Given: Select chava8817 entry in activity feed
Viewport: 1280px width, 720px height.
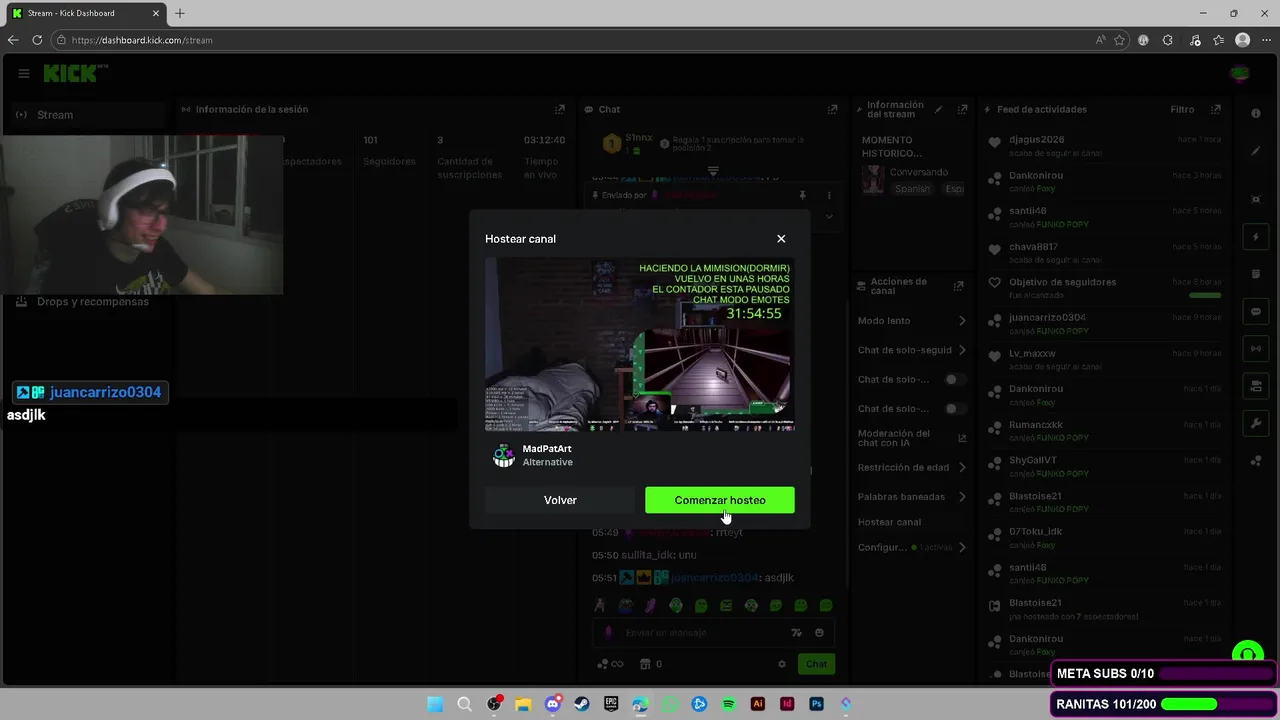Looking at the screenshot, I should (1103, 252).
